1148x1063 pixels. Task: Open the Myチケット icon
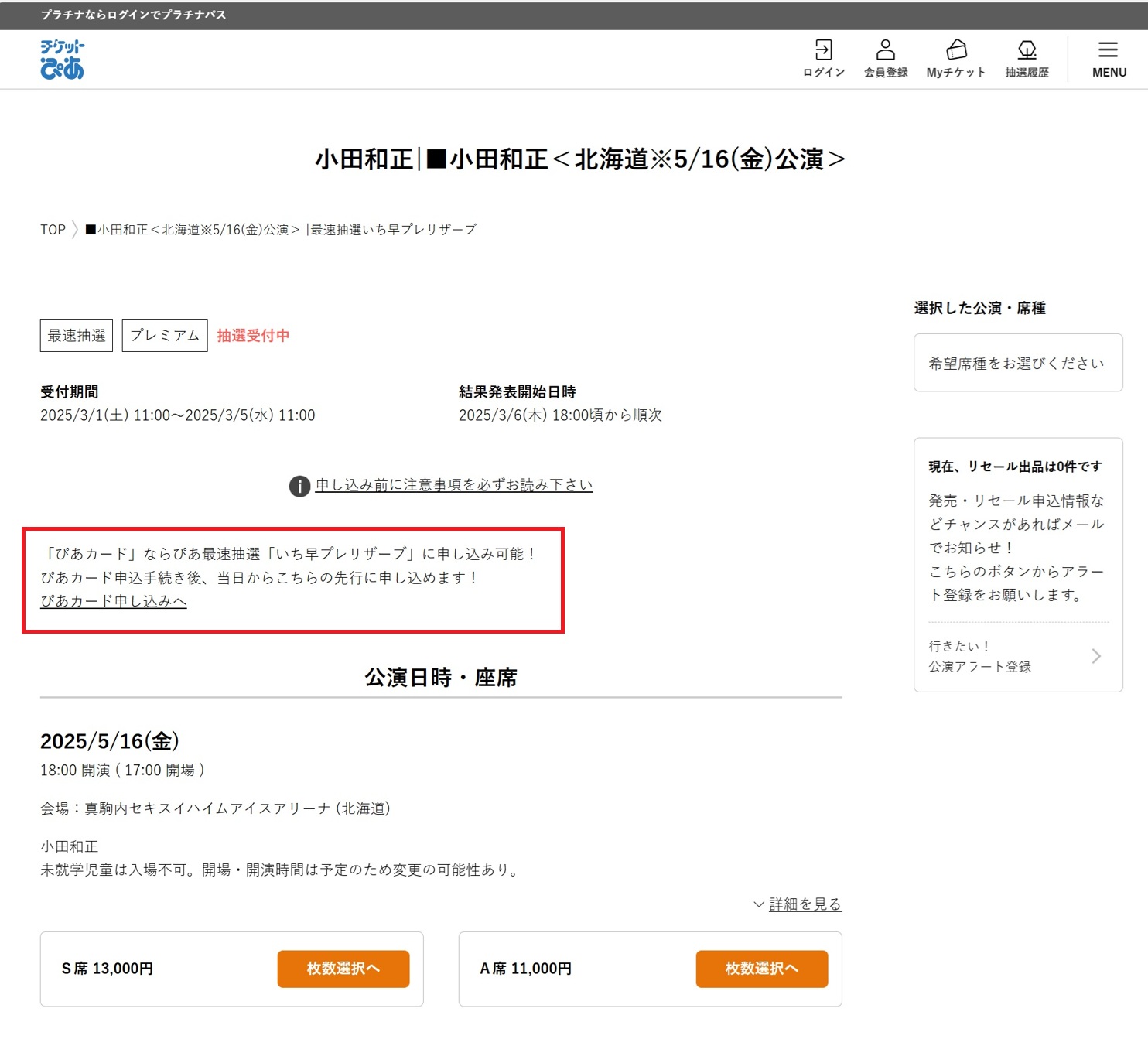click(956, 59)
